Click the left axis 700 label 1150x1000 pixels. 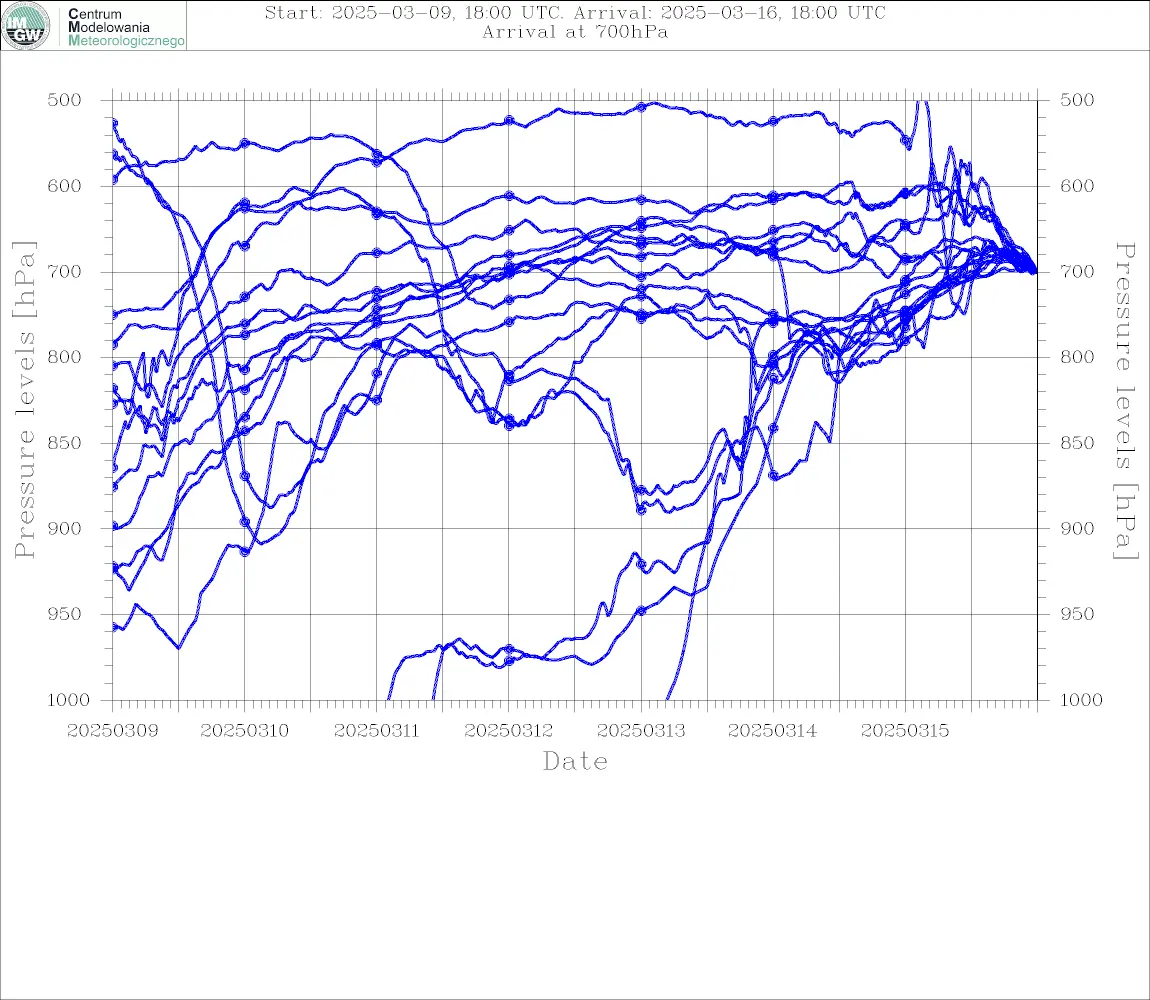tap(65, 271)
